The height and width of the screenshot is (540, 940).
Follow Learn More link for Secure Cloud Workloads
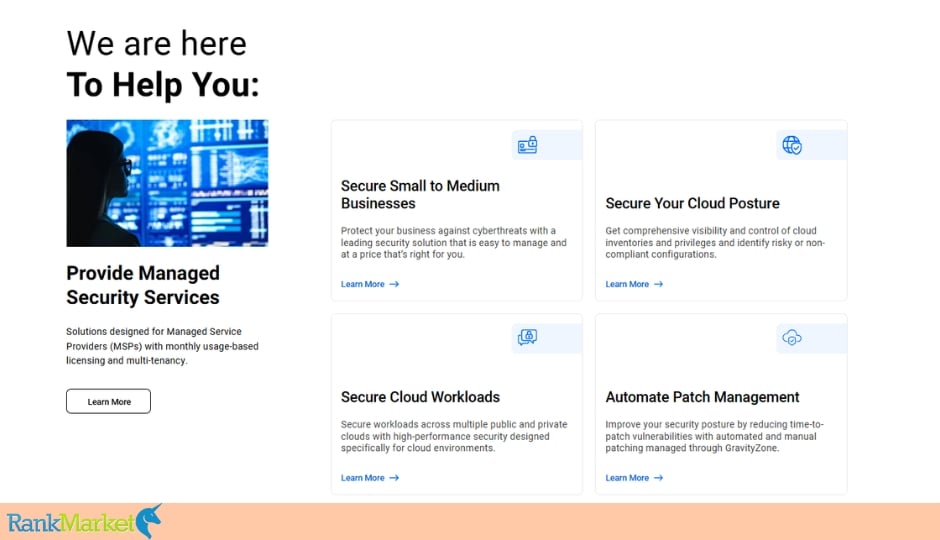[x=363, y=478]
